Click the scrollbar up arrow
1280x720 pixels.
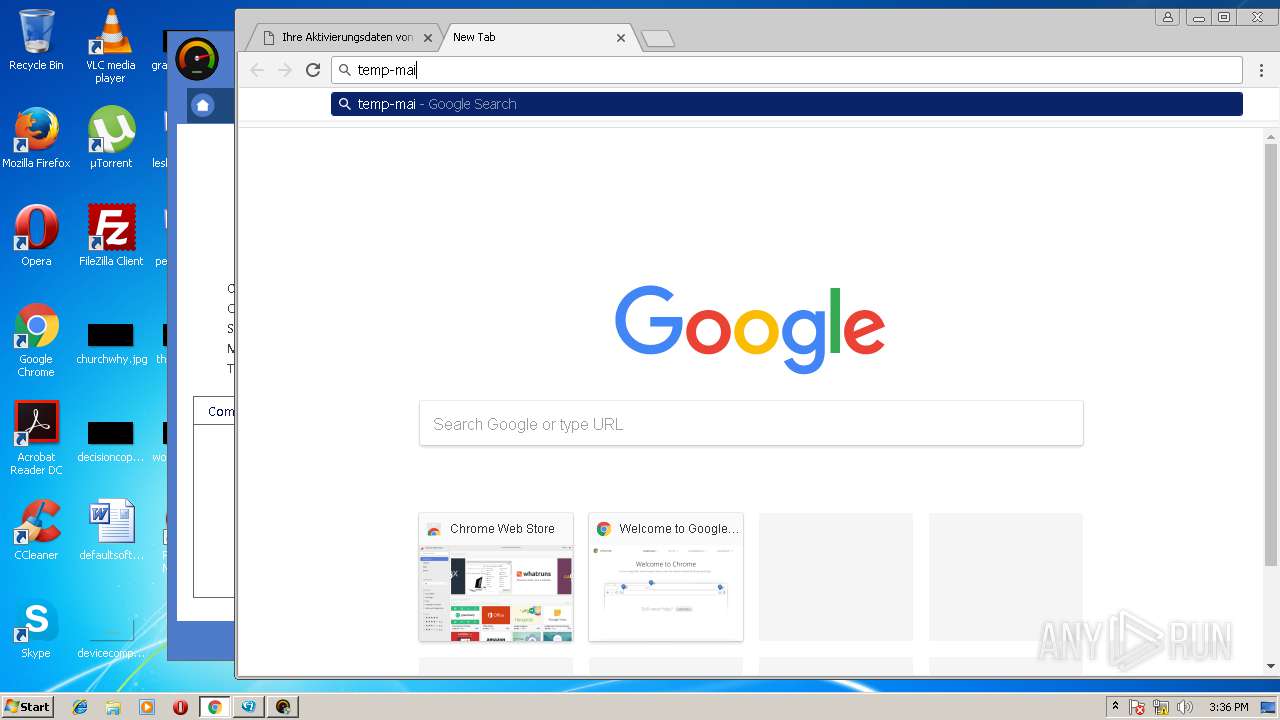(x=1271, y=136)
